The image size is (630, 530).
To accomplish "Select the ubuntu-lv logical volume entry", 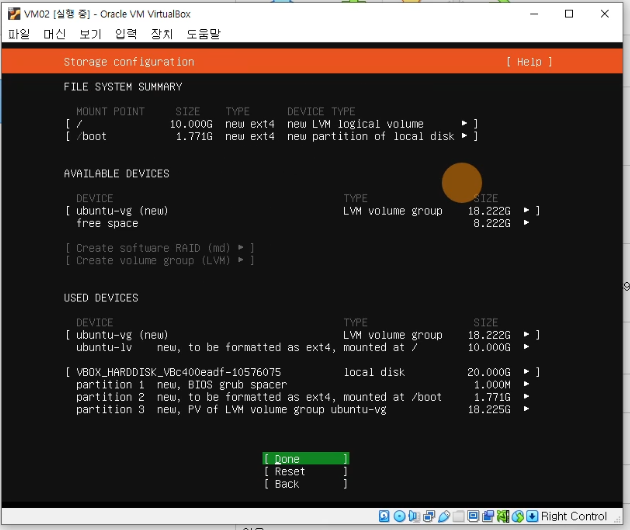I will tap(104, 347).
